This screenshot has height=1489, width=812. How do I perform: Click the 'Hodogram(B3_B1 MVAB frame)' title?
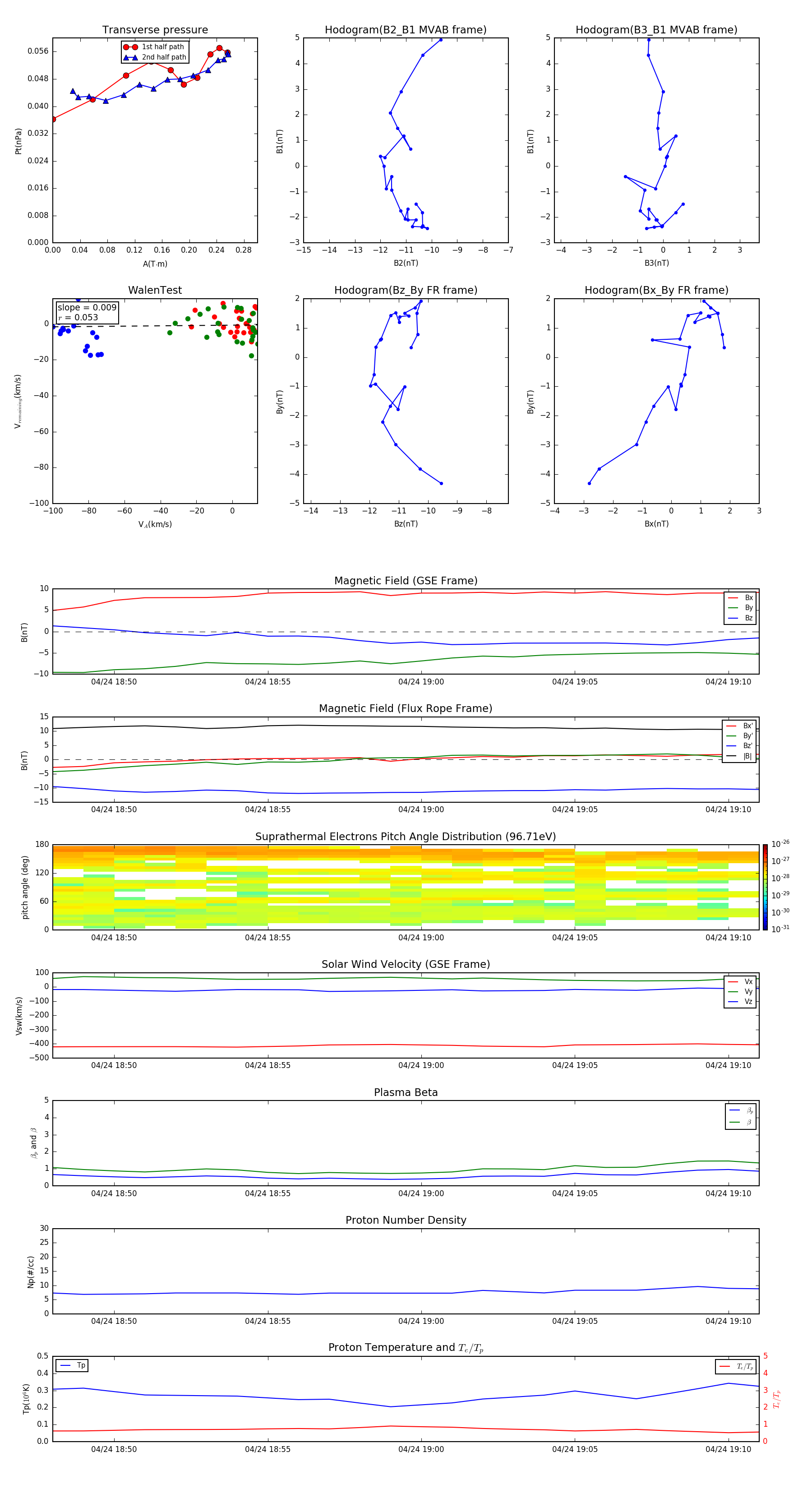pyautogui.click(x=656, y=30)
